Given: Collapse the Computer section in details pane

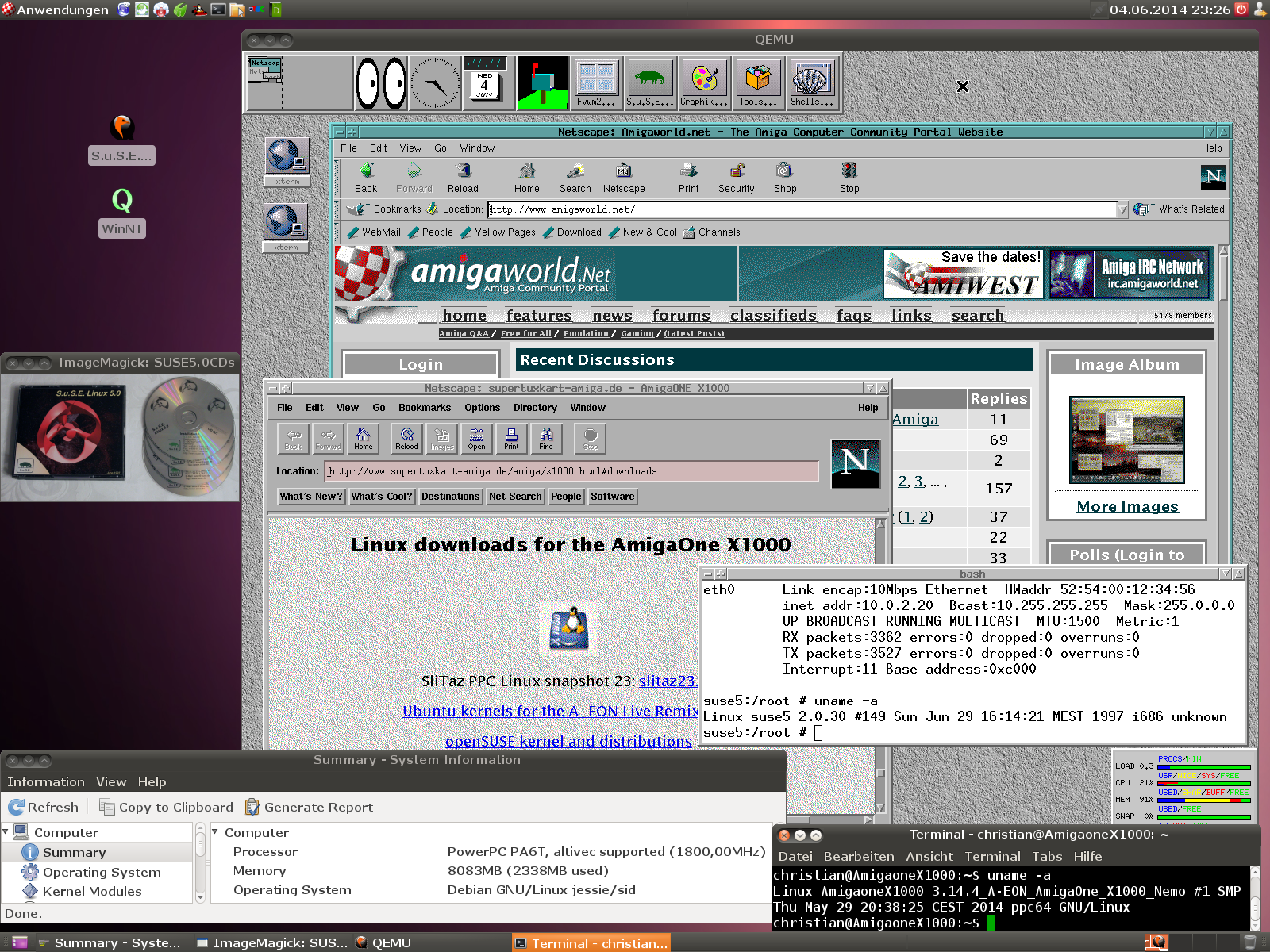Looking at the screenshot, I should [x=215, y=832].
